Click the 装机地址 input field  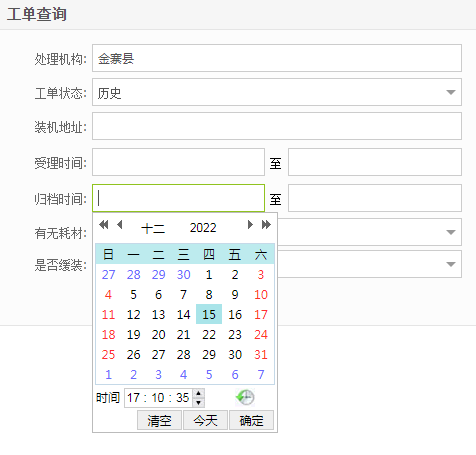(x=277, y=126)
